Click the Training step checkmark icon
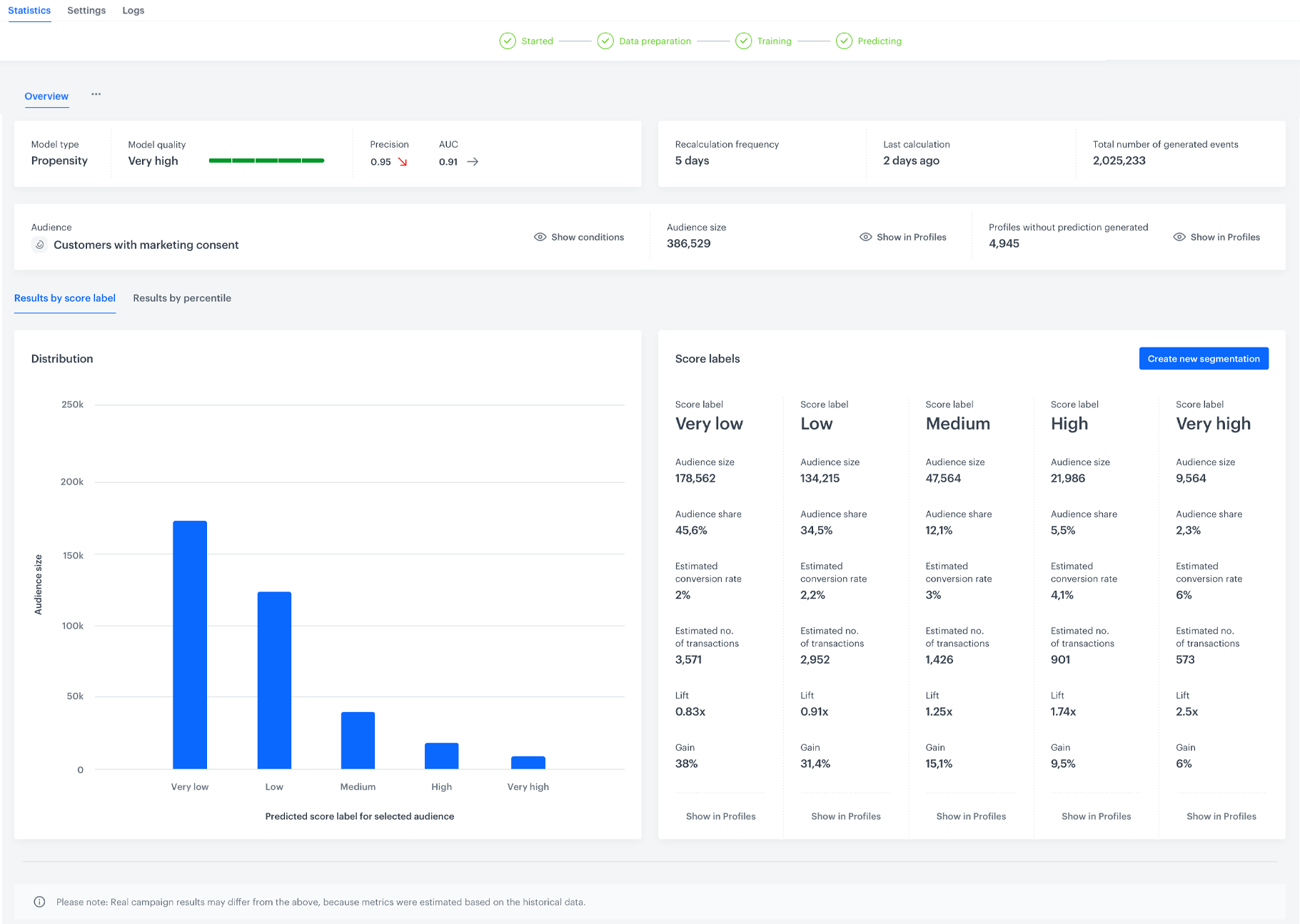 (743, 41)
